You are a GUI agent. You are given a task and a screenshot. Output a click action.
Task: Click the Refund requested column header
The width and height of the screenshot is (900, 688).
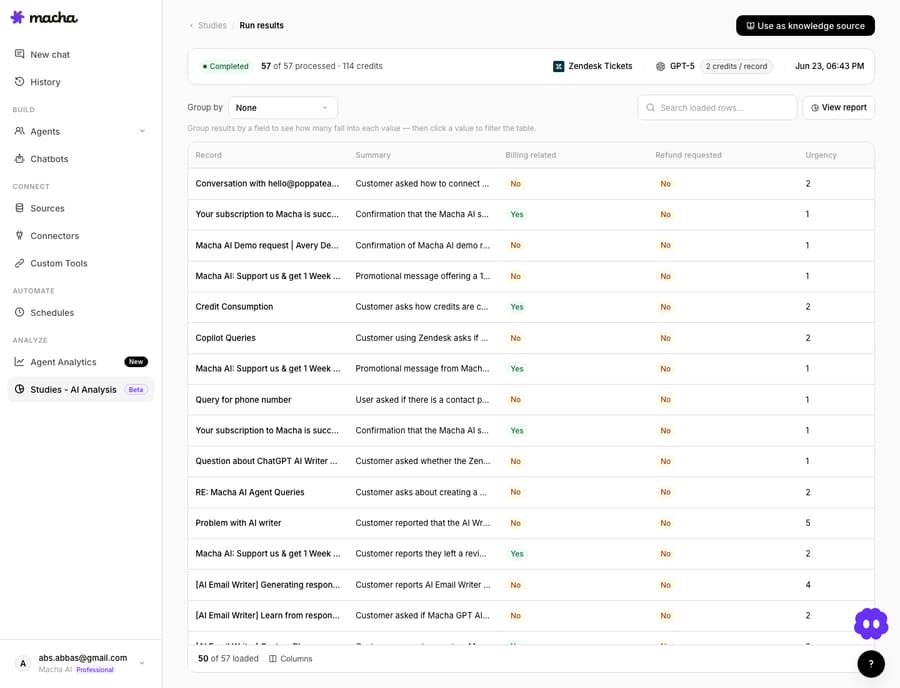point(688,155)
